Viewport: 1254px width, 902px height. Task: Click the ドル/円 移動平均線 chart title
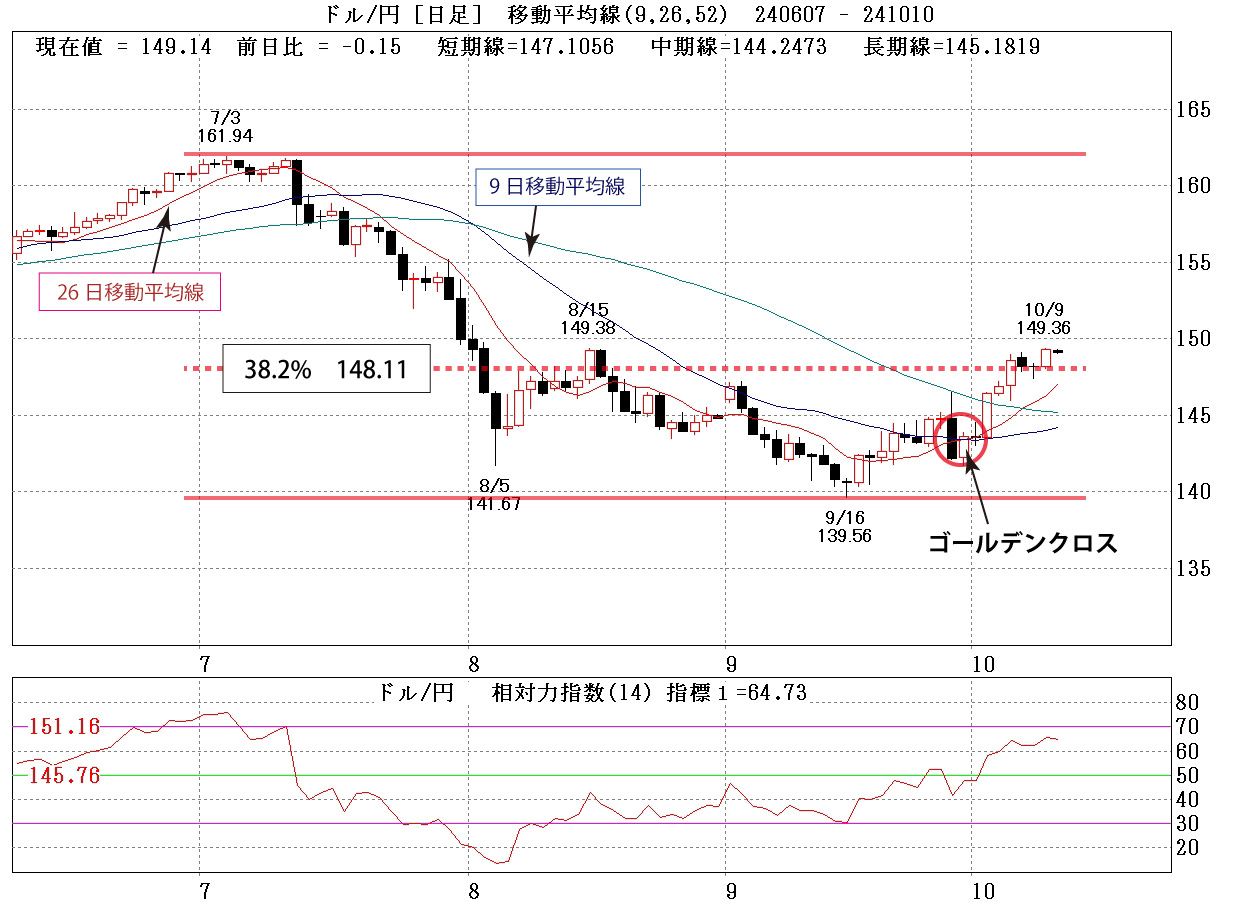pos(628,14)
